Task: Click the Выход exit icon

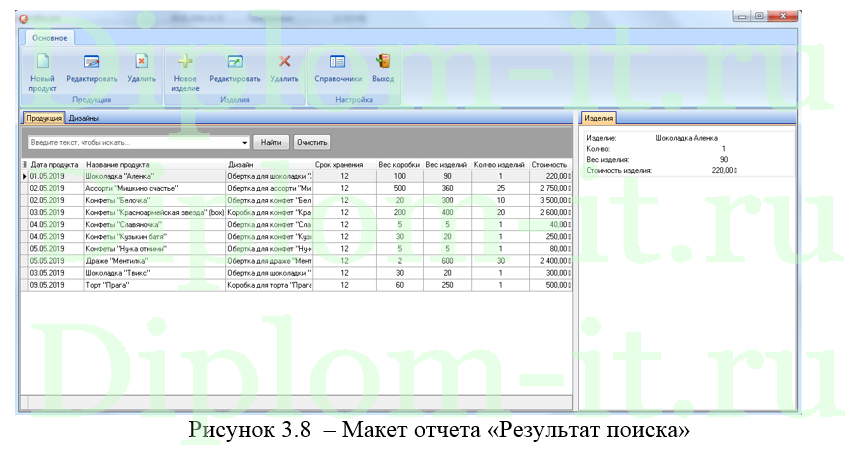Action: (383, 61)
